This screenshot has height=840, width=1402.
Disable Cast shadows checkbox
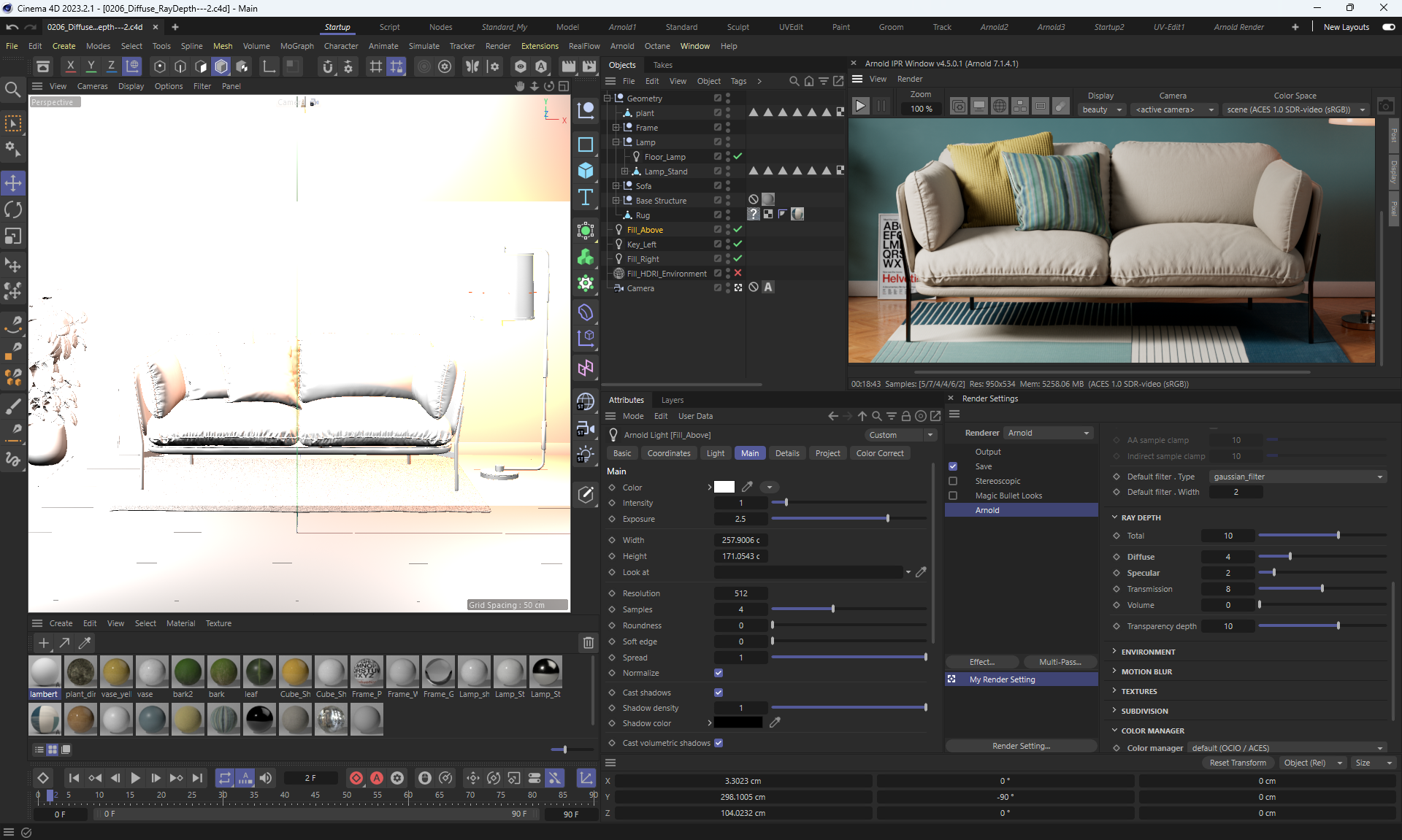click(x=719, y=693)
